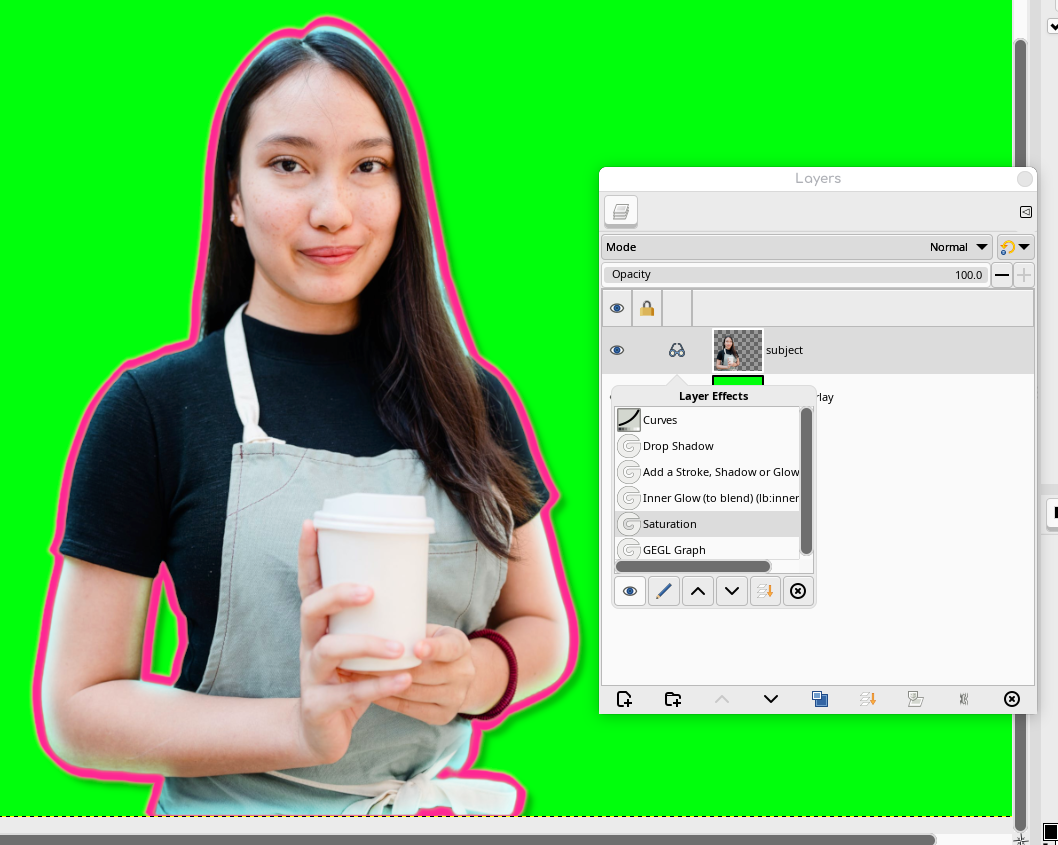Screen dimensions: 1058x845
Task: Click the navigation preview icon at canvas corner
Action: (1021, 839)
